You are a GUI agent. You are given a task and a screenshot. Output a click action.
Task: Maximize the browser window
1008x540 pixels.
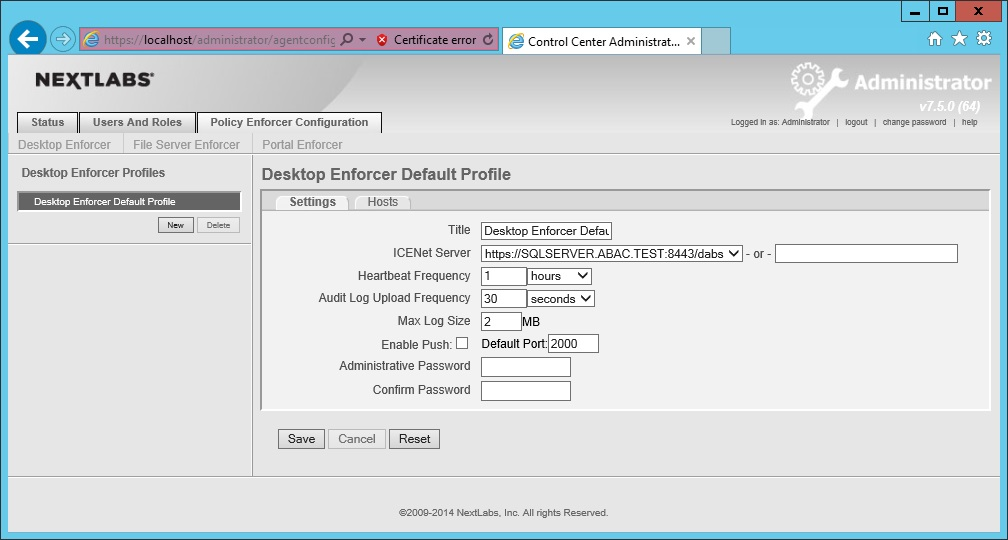click(942, 11)
